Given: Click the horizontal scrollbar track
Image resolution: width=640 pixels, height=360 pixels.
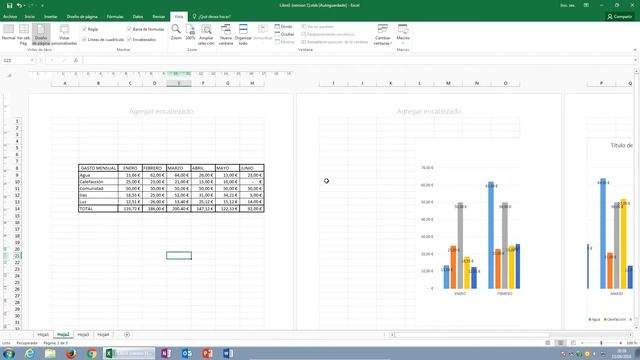Looking at the screenshot, I should point(510,335).
